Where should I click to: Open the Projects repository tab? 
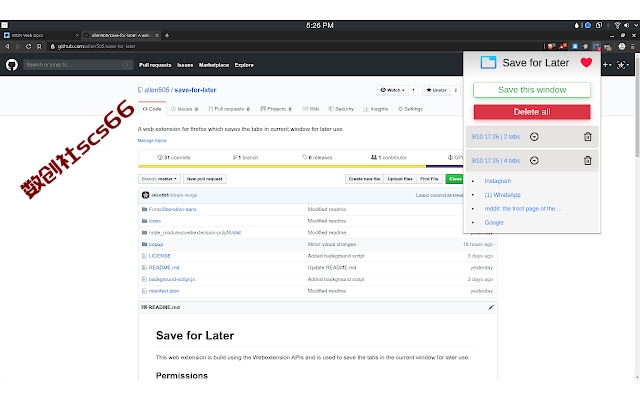(x=276, y=109)
